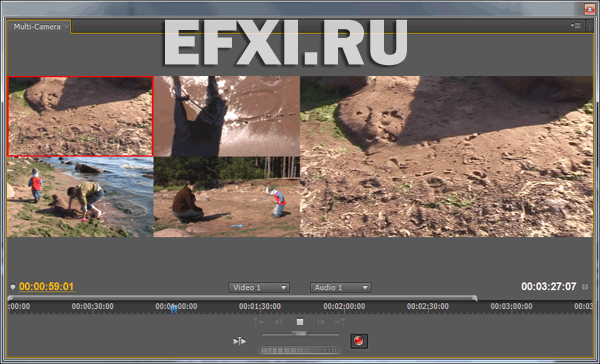The height and width of the screenshot is (364, 600).
Task: Open the Audio 1 dropdown
Action: tap(341, 287)
